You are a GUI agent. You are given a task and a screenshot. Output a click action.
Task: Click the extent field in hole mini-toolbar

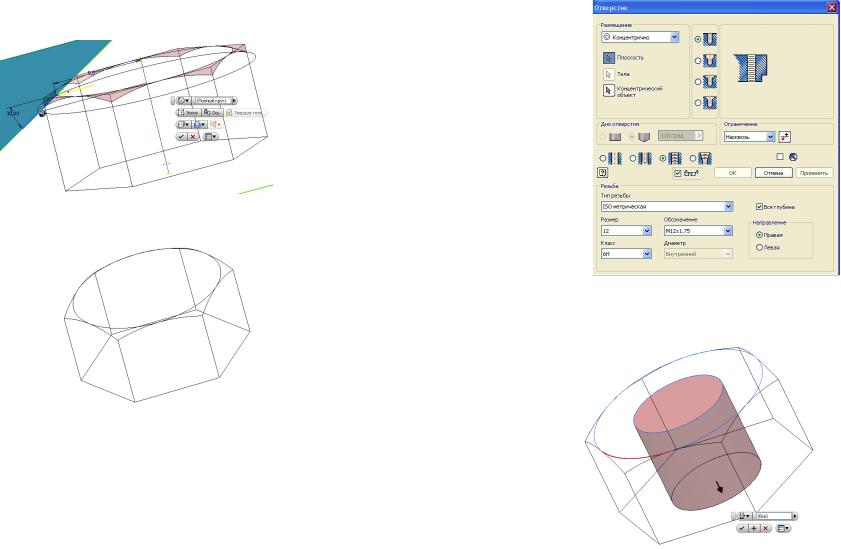tap(773, 516)
